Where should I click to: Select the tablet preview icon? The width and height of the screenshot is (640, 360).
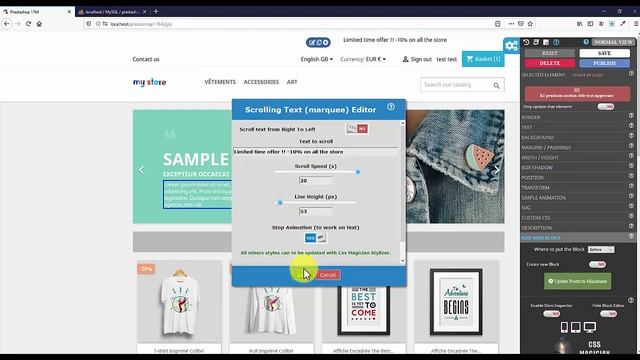(x=576, y=327)
